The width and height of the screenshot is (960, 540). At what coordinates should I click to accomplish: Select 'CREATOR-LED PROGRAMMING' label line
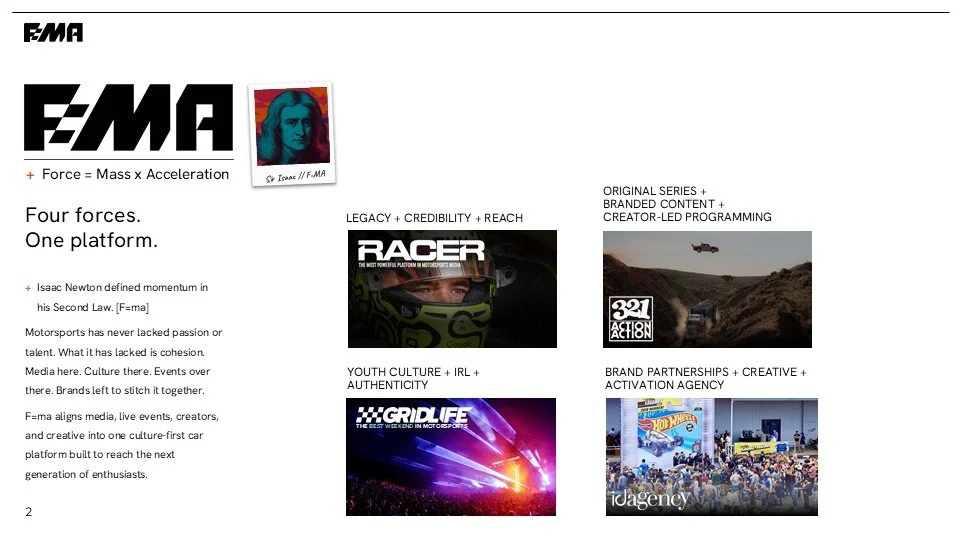click(687, 217)
